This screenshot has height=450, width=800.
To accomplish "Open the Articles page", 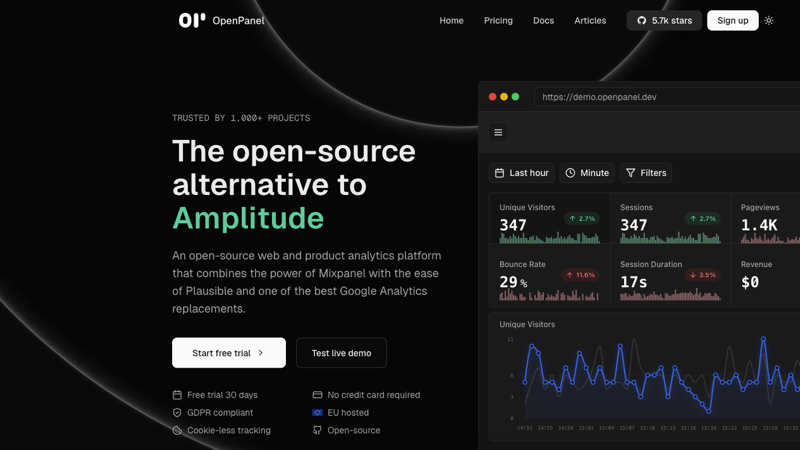I will point(590,20).
